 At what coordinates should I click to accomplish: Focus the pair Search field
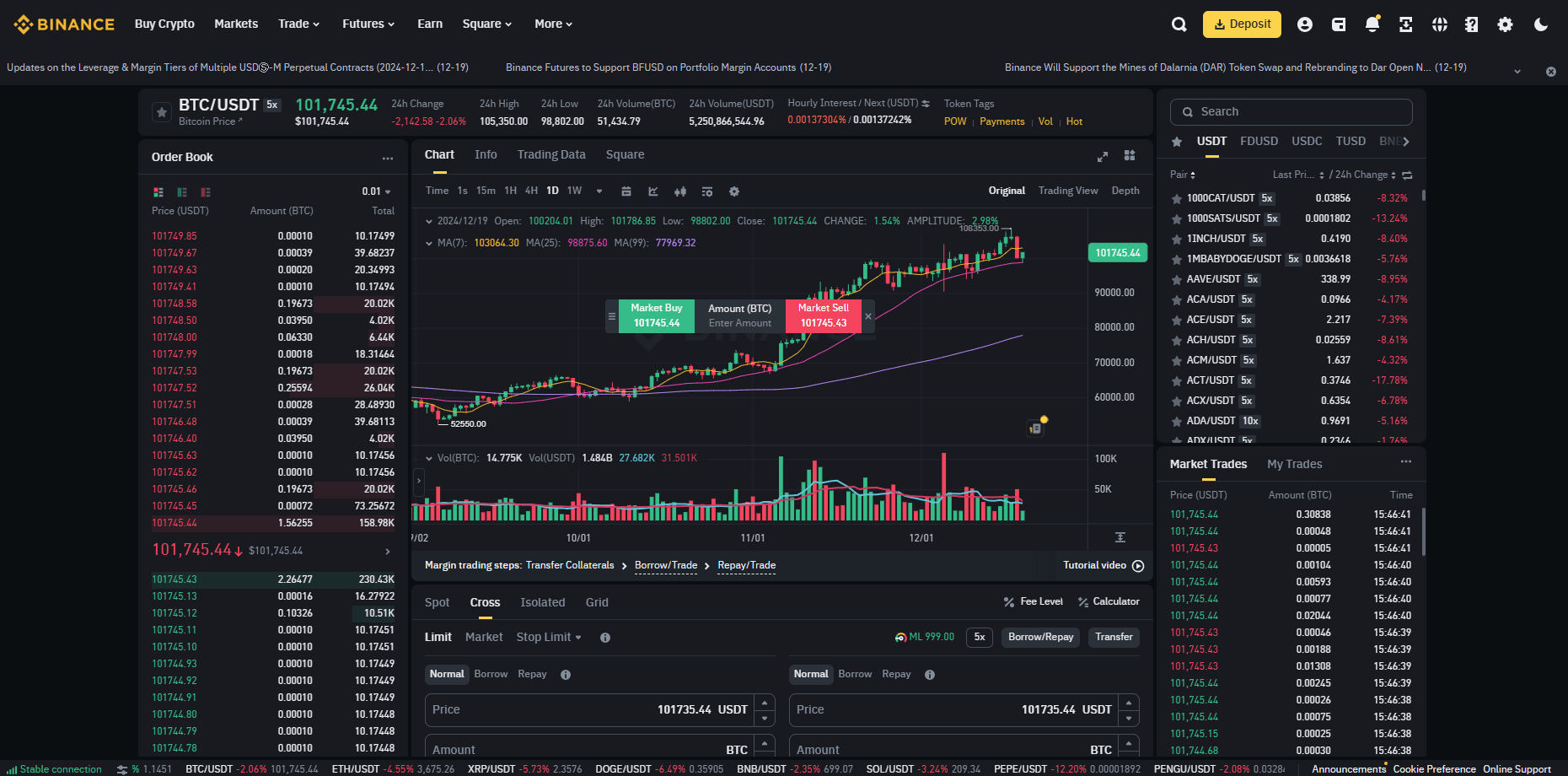click(x=1291, y=111)
